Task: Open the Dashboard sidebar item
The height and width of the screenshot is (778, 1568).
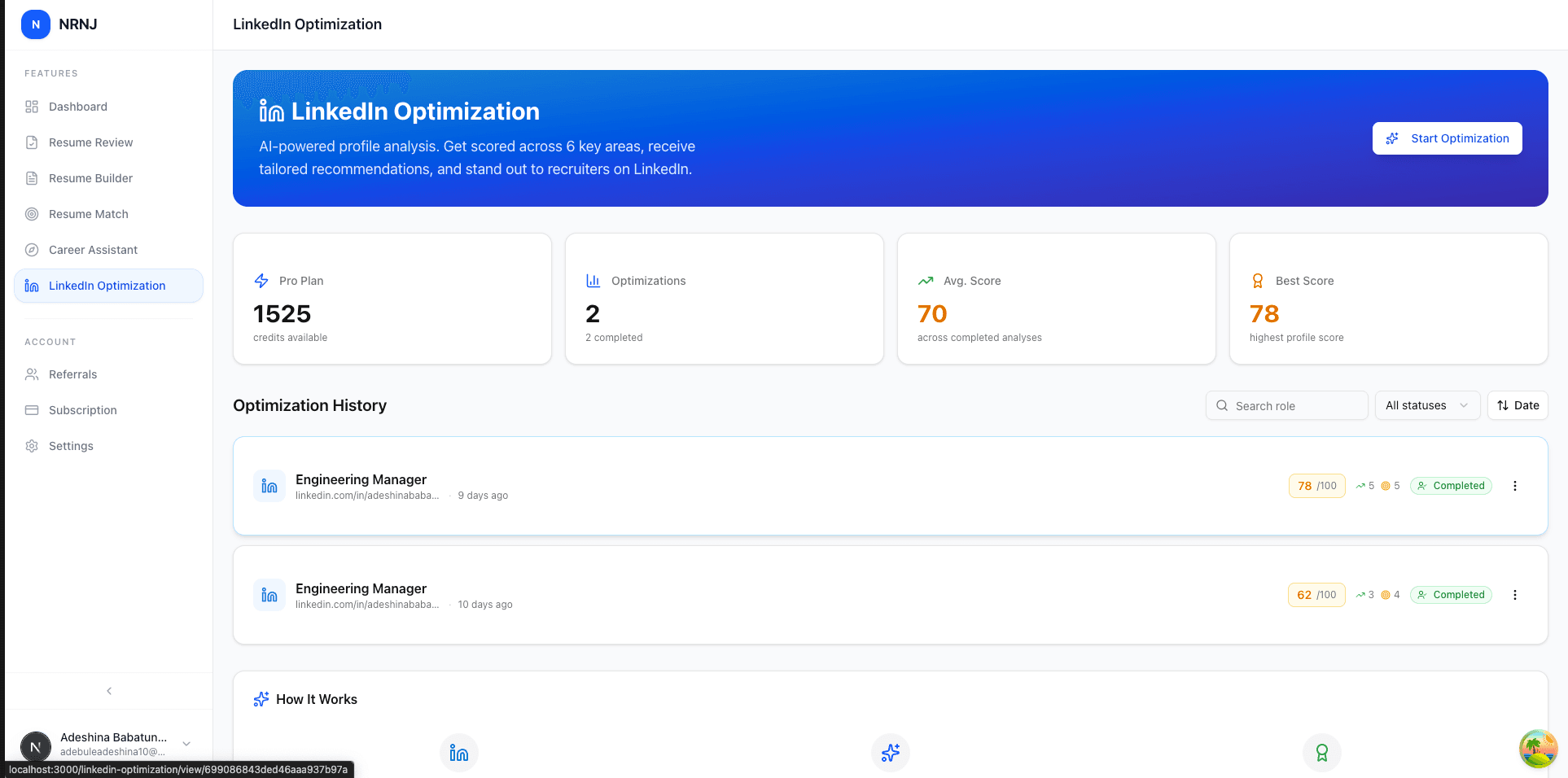Action: coord(77,107)
